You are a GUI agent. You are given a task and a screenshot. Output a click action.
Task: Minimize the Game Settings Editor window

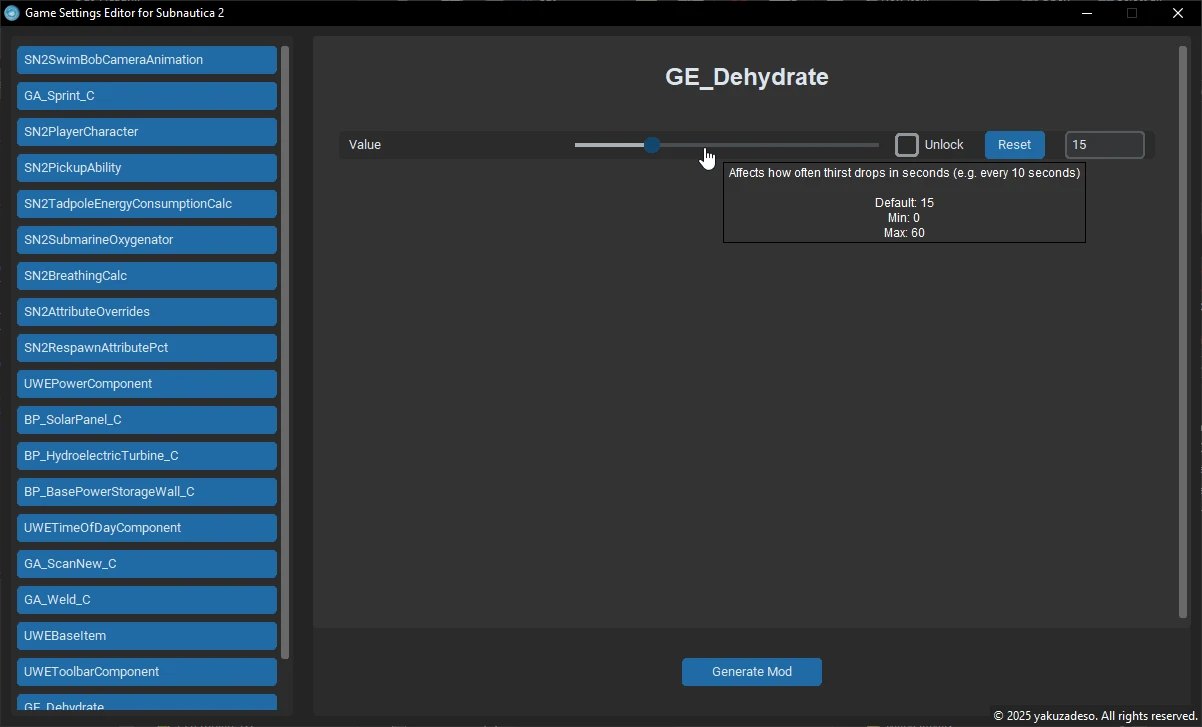(x=1087, y=13)
